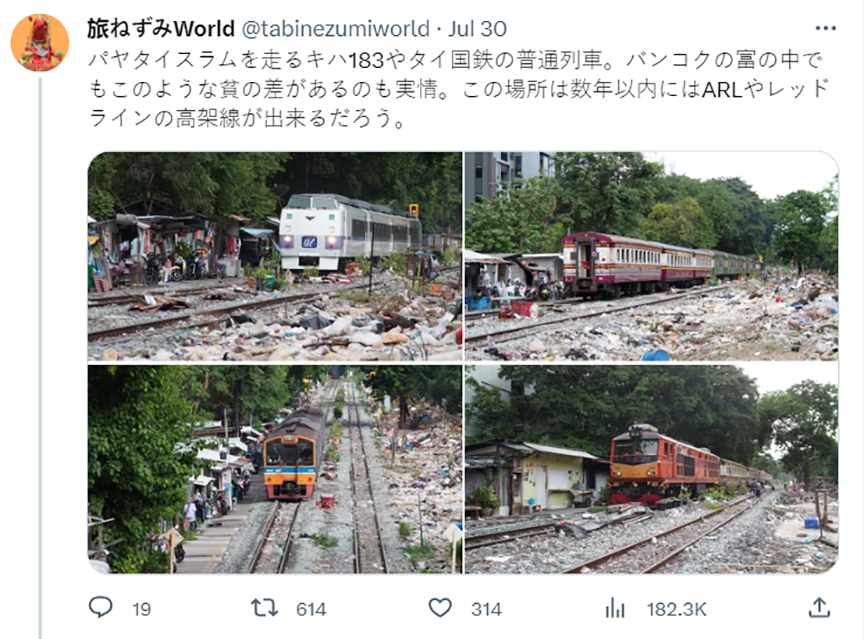Image resolution: width=864 pixels, height=639 pixels.
Task: Click the 19 replies count
Action: (x=141, y=609)
